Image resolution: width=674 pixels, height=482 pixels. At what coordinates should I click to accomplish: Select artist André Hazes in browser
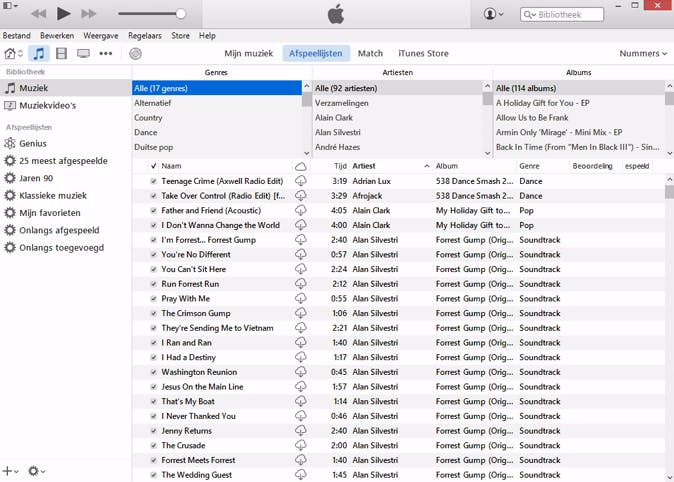tap(398, 147)
